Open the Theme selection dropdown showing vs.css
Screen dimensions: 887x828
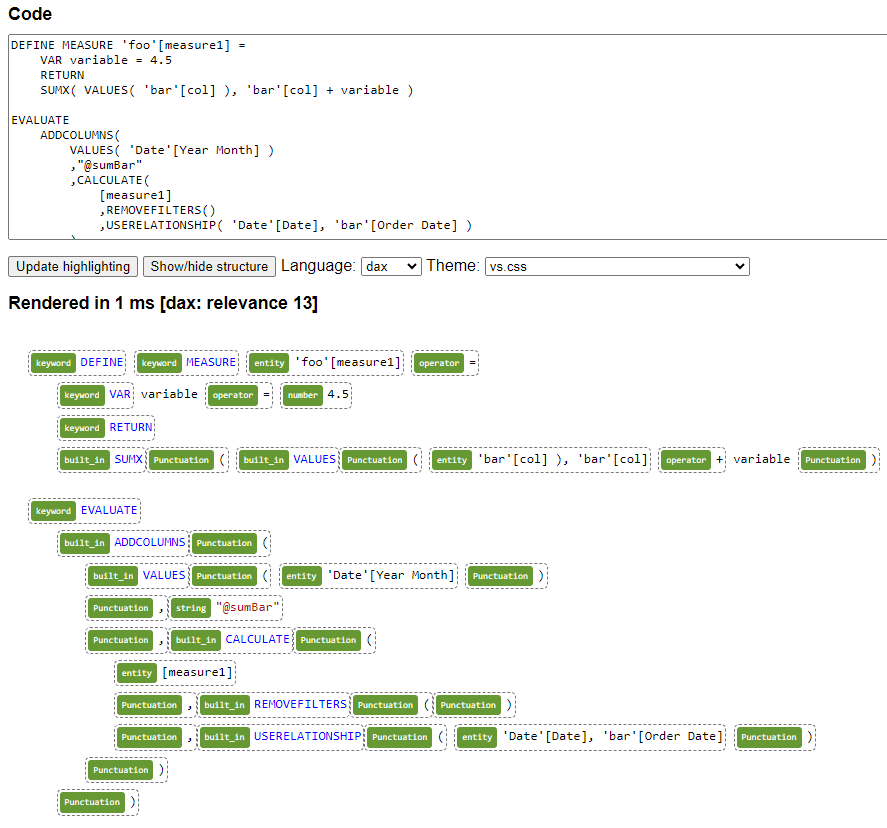617,266
